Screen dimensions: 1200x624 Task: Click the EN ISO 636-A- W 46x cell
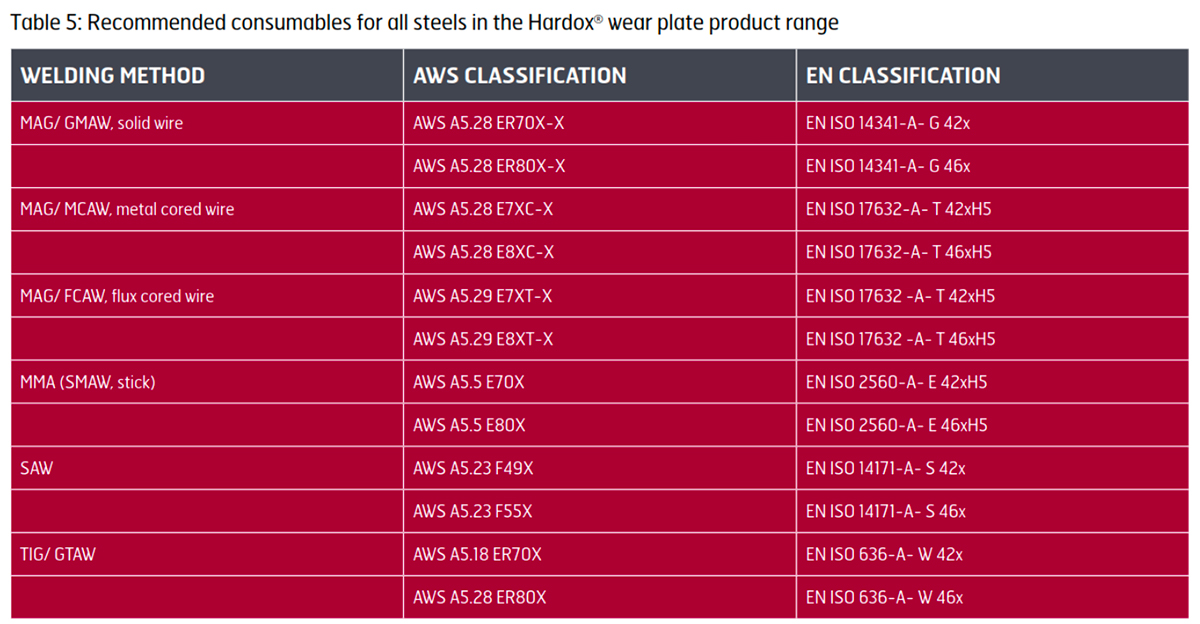pos(884,597)
